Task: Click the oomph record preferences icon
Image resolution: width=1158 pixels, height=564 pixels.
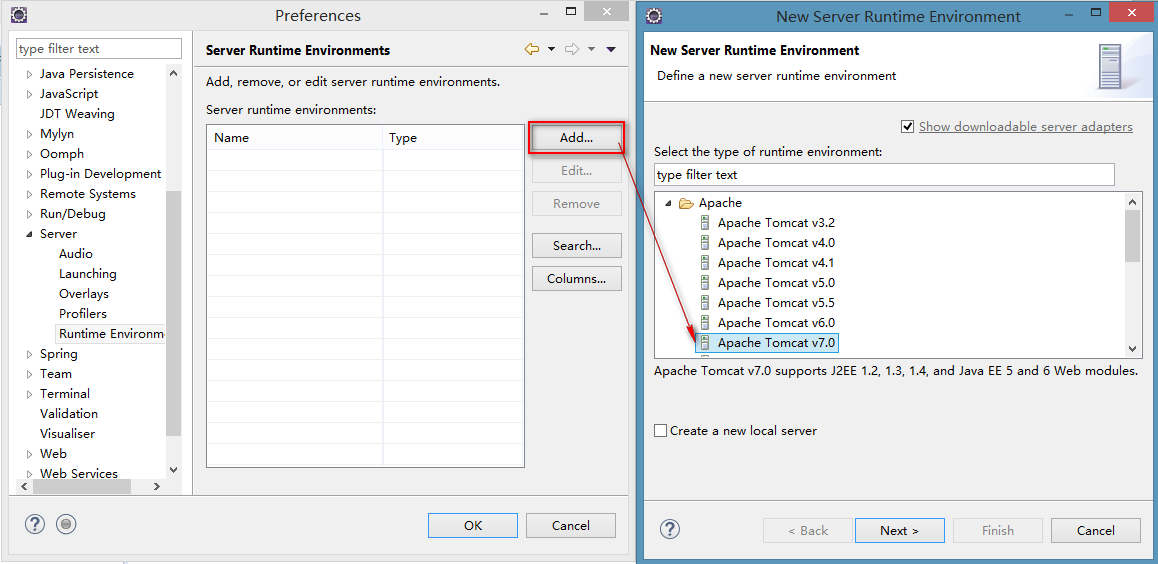Action: [x=66, y=524]
